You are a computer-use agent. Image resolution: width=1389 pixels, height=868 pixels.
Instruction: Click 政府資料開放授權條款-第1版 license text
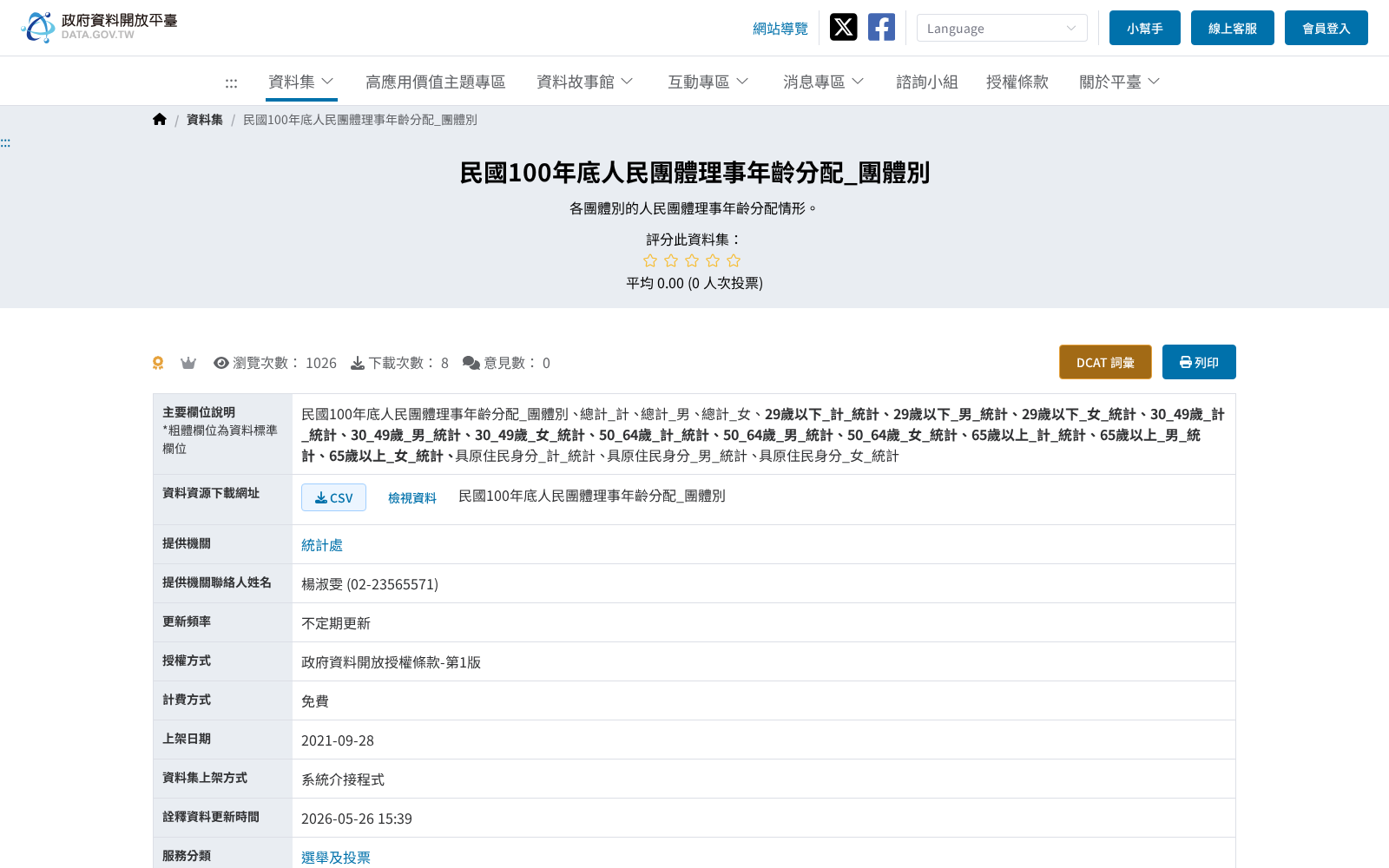click(x=391, y=662)
